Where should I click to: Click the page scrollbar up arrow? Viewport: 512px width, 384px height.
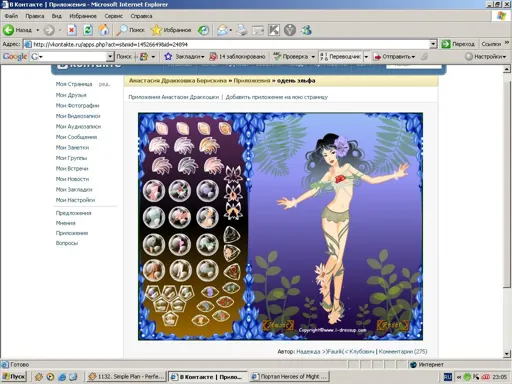(x=507, y=69)
